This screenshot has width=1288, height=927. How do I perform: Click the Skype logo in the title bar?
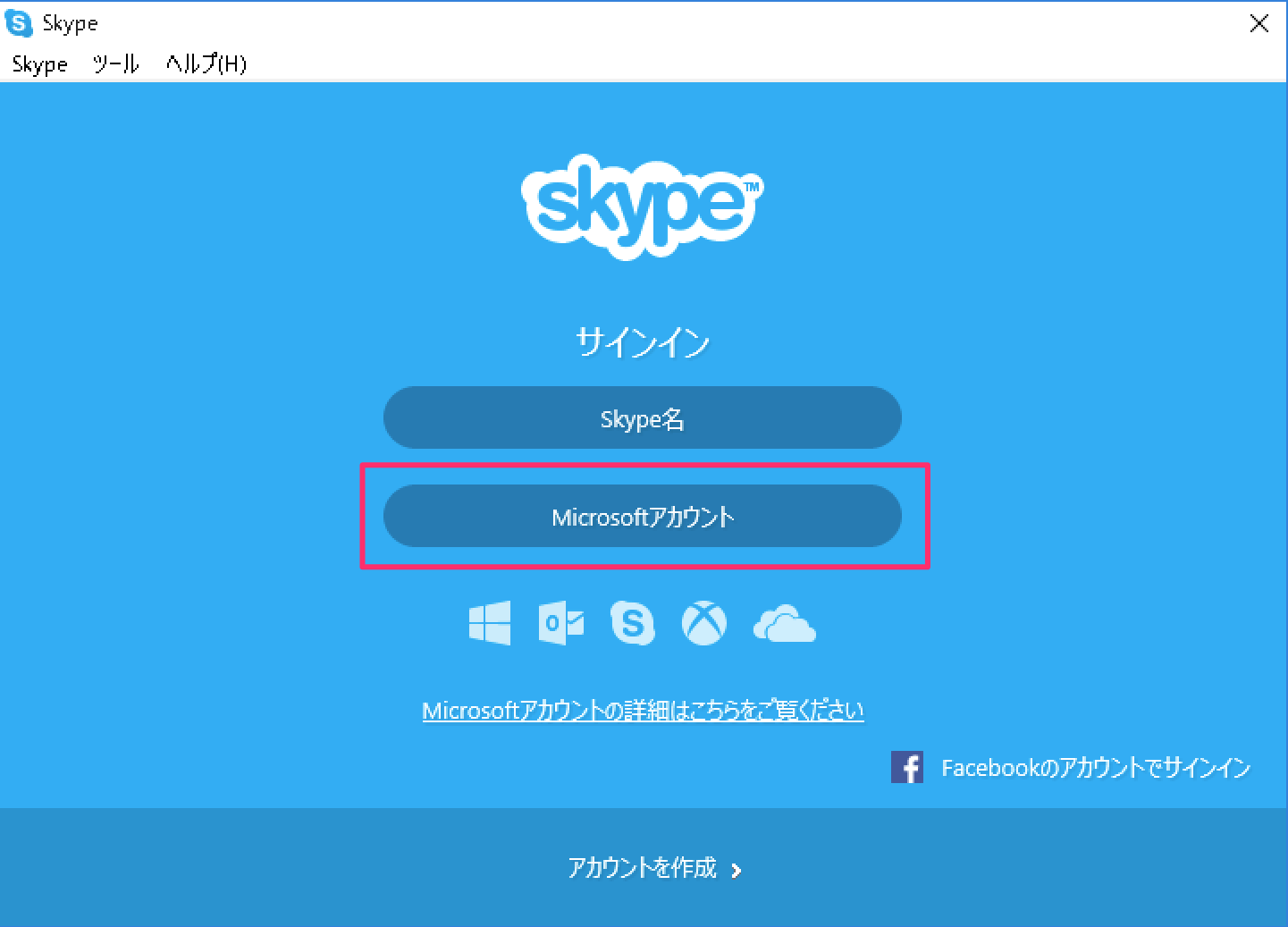19,23
